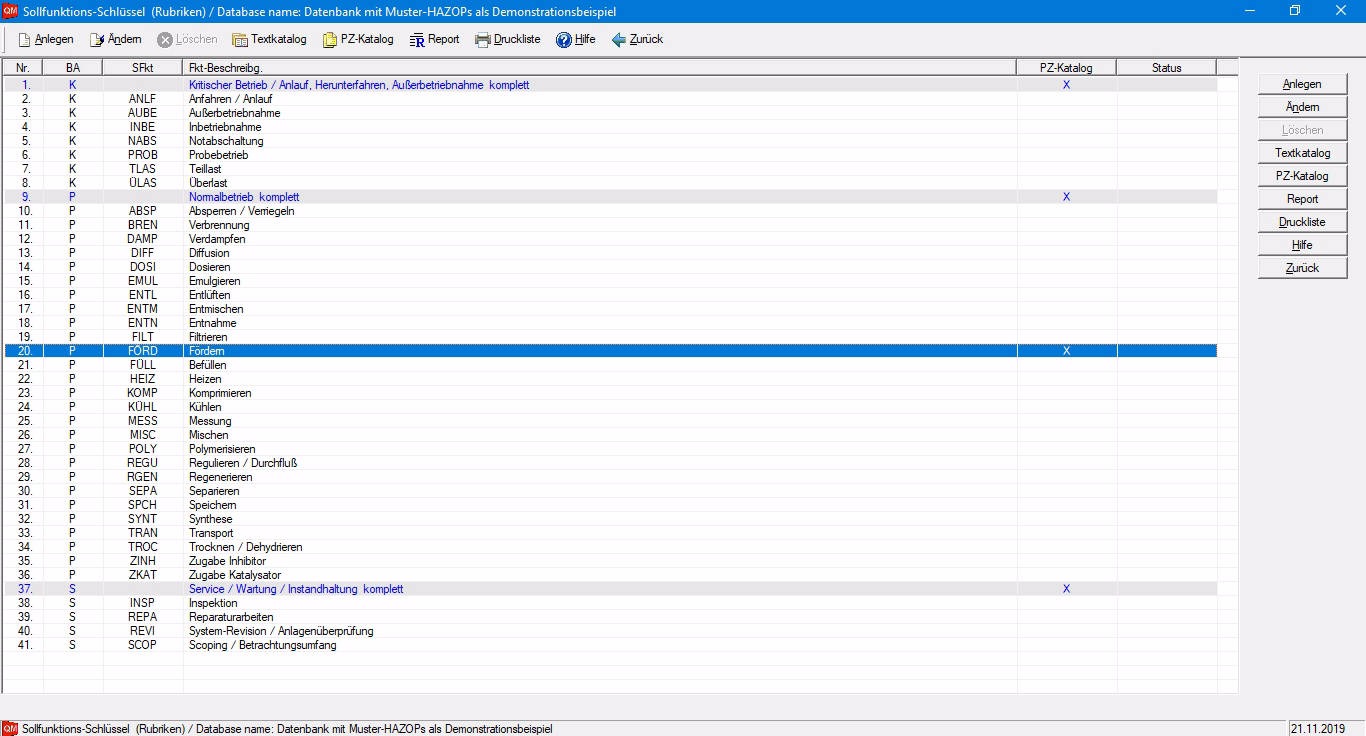Select the 'System-Revision / Anlagenüberprüfung' row
Viewport: 1366px width, 736px height.
(x=610, y=631)
